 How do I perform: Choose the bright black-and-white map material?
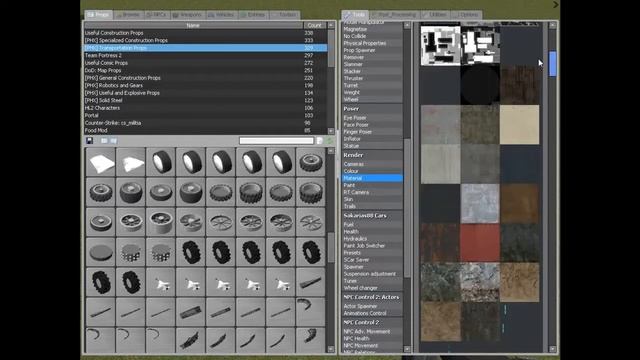point(440,45)
